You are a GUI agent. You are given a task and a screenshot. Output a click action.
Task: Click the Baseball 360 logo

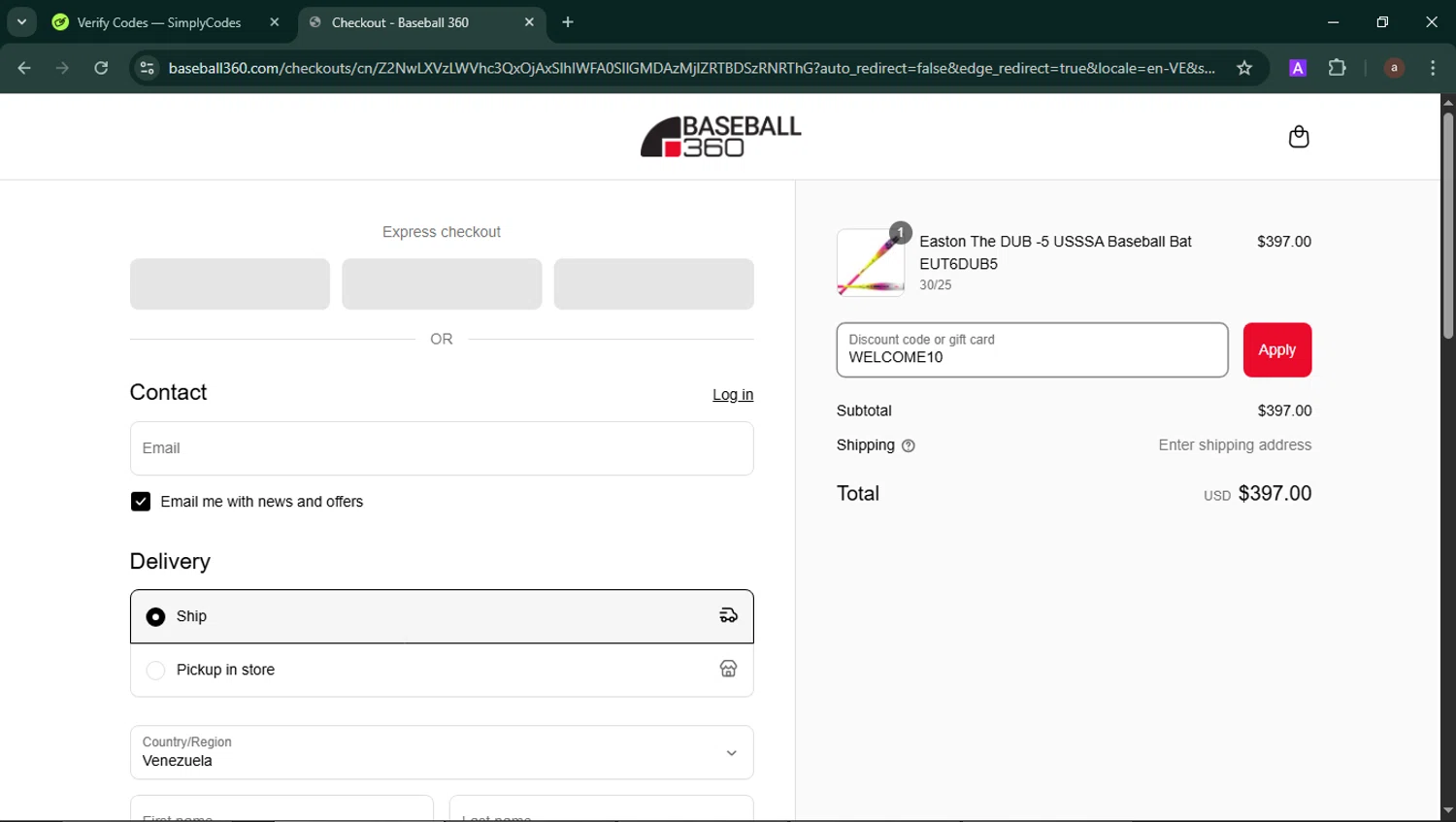721,137
